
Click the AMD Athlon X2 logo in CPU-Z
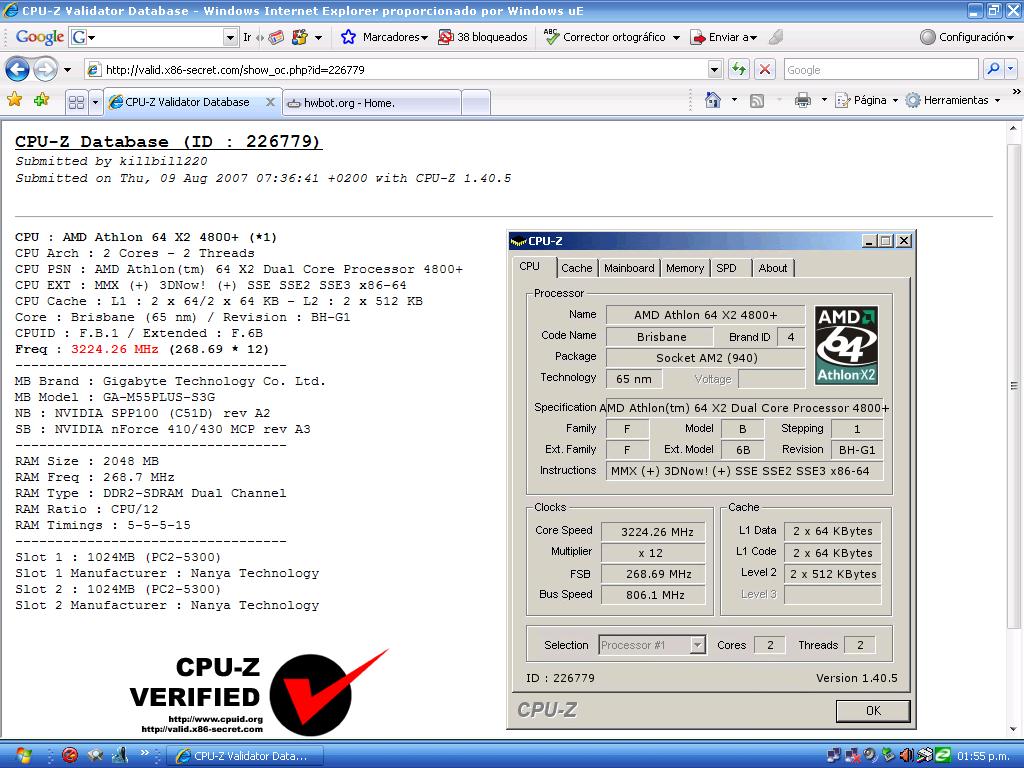[846, 345]
